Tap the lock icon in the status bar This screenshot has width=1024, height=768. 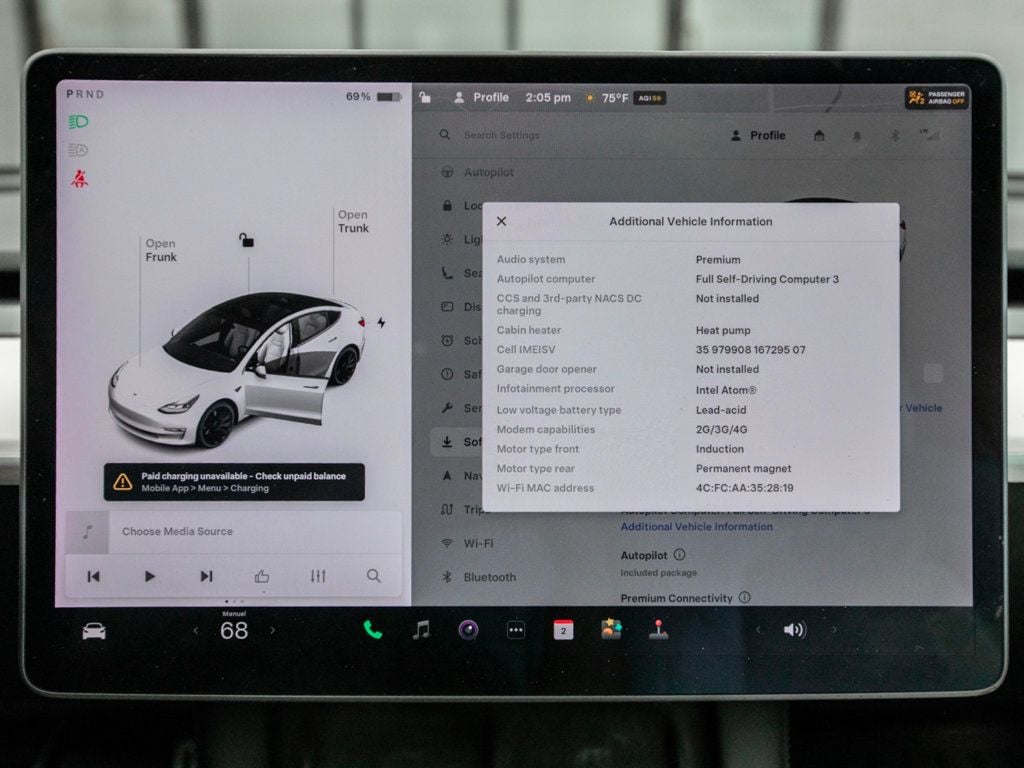click(425, 97)
